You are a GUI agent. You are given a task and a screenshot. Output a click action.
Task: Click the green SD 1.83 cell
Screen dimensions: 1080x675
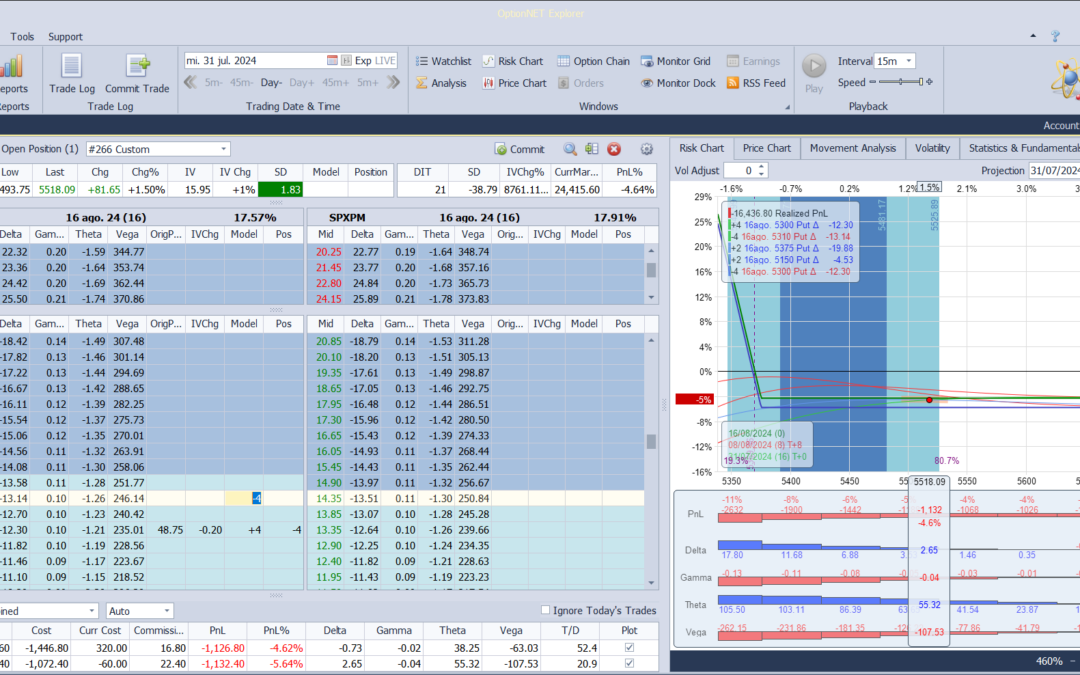[280, 189]
